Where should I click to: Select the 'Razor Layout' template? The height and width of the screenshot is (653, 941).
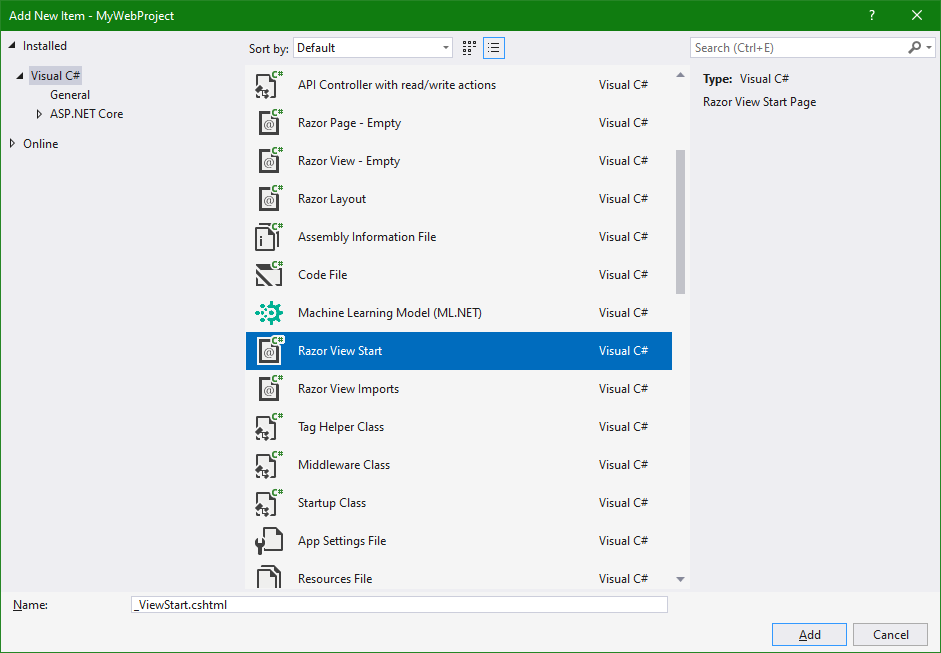458,199
